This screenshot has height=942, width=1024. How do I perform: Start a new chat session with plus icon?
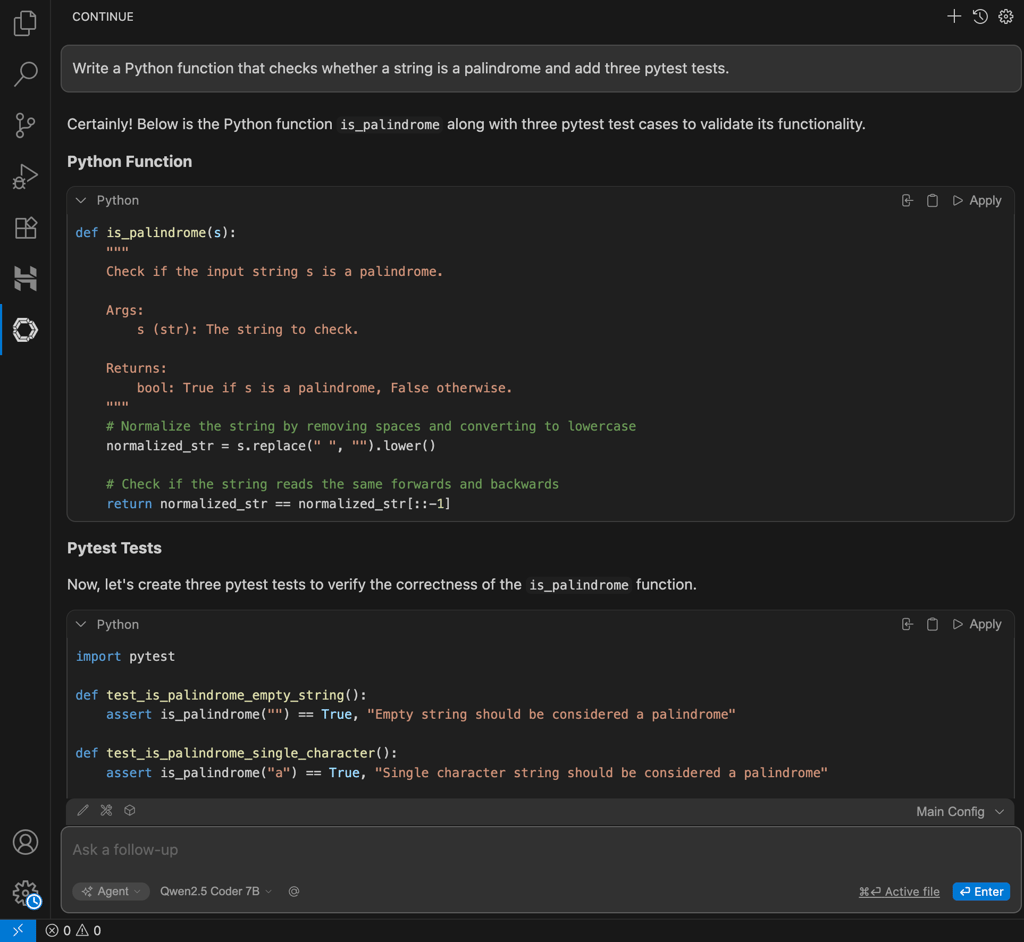coord(953,16)
